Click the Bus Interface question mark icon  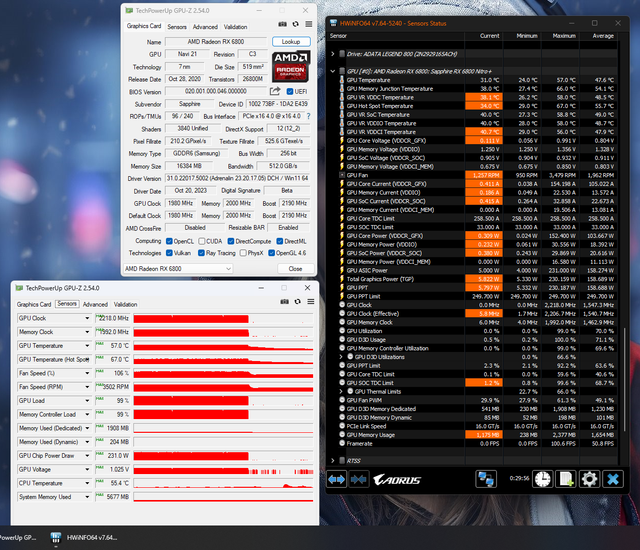pyautogui.click(x=309, y=116)
